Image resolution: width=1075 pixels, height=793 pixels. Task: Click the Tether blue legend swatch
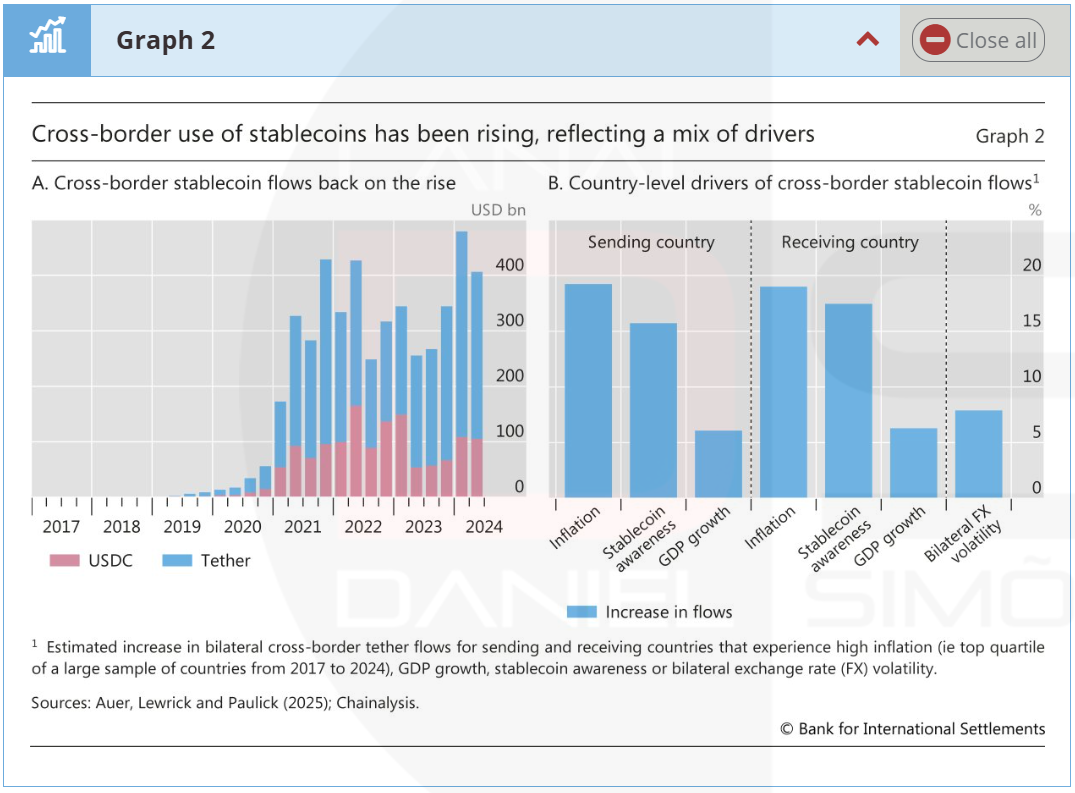tap(177, 560)
